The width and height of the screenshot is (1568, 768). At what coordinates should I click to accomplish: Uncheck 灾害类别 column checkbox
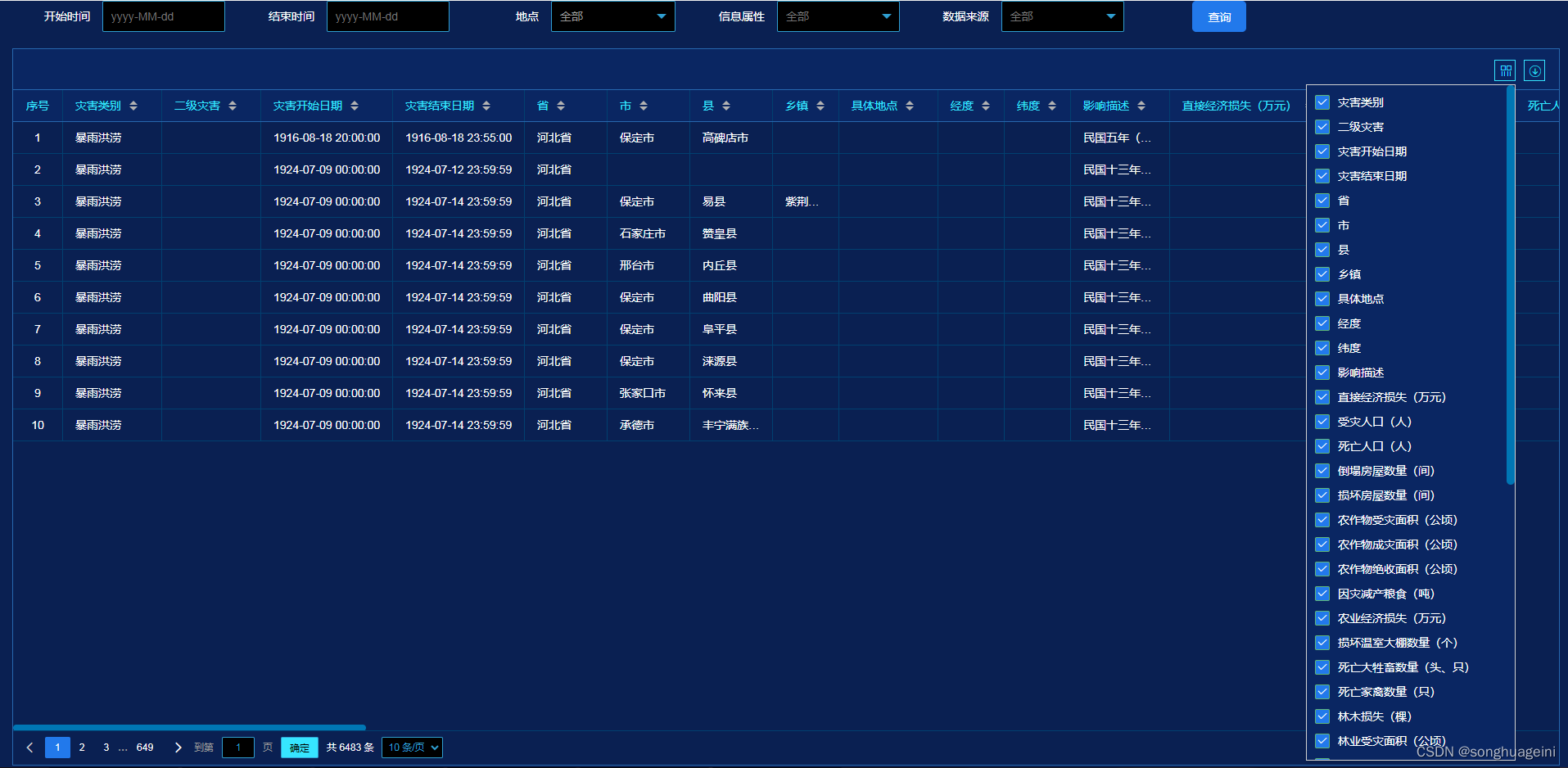click(1322, 102)
